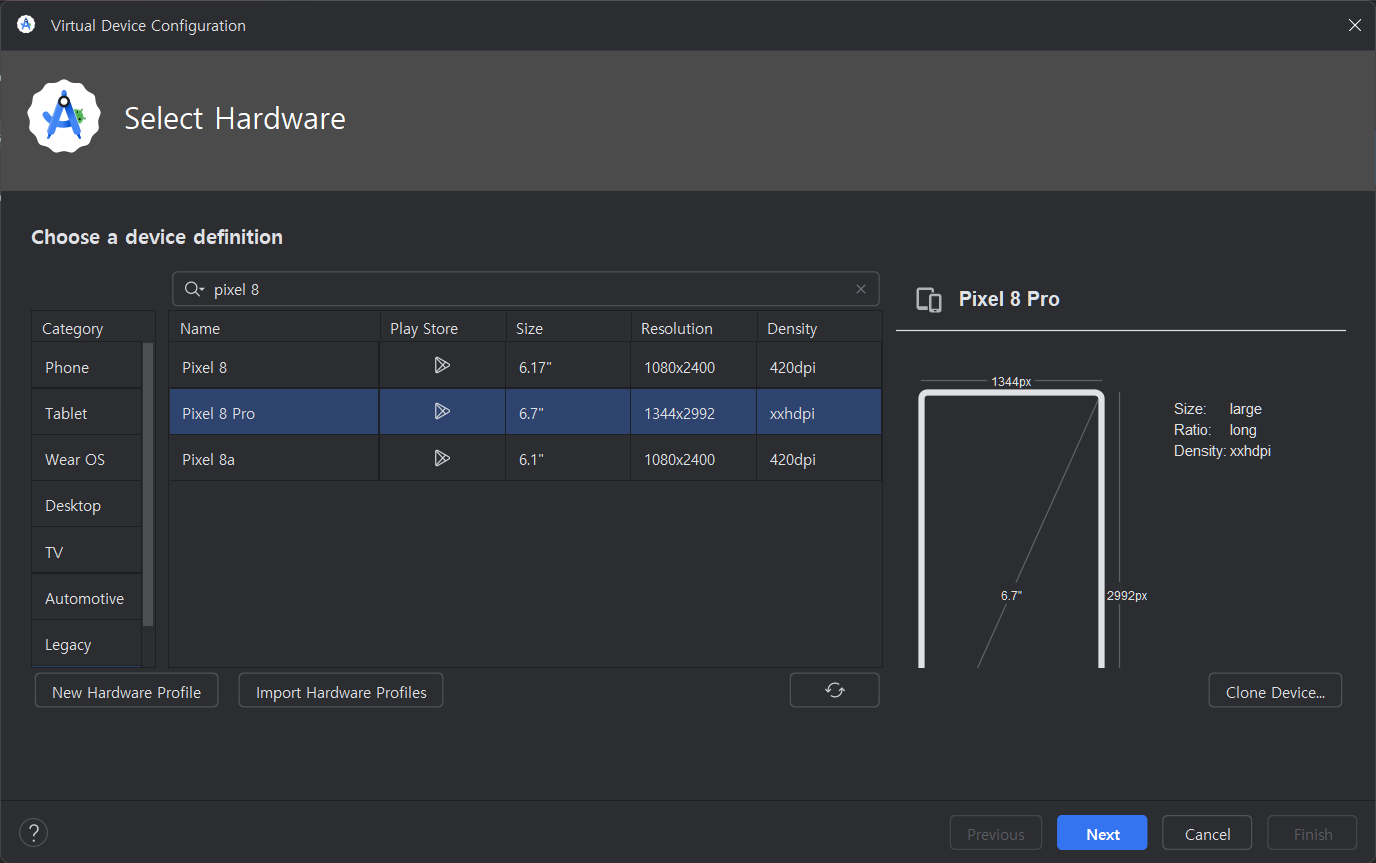The height and width of the screenshot is (863, 1376).
Task: Click the 6.7" size cell in the table
Action: pyautogui.click(x=568, y=412)
